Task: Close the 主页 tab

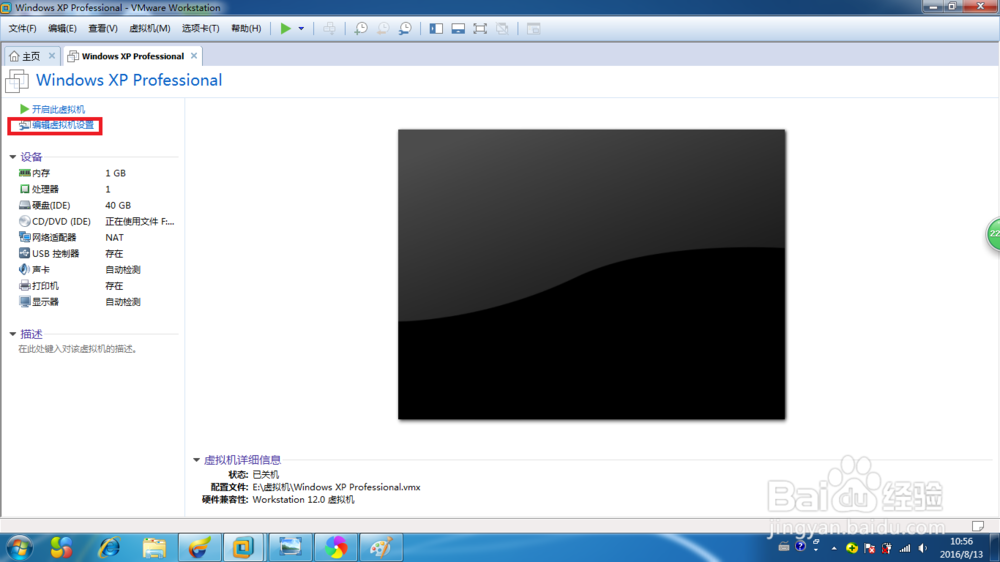Action: pos(52,55)
